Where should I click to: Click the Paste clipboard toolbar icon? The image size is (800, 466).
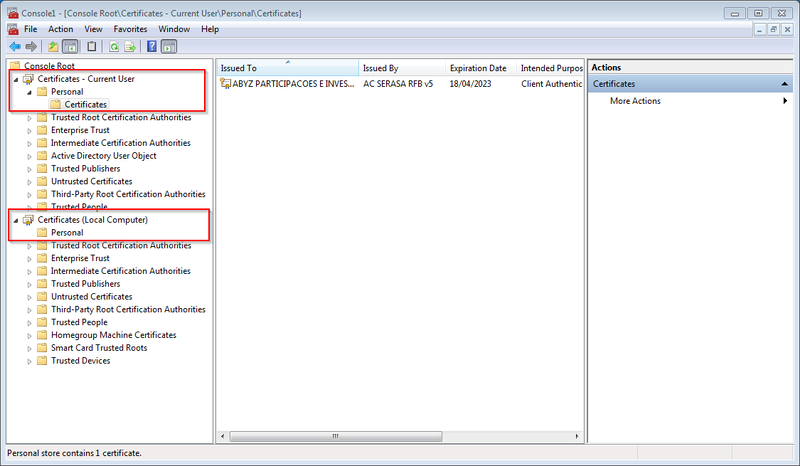[x=92, y=47]
